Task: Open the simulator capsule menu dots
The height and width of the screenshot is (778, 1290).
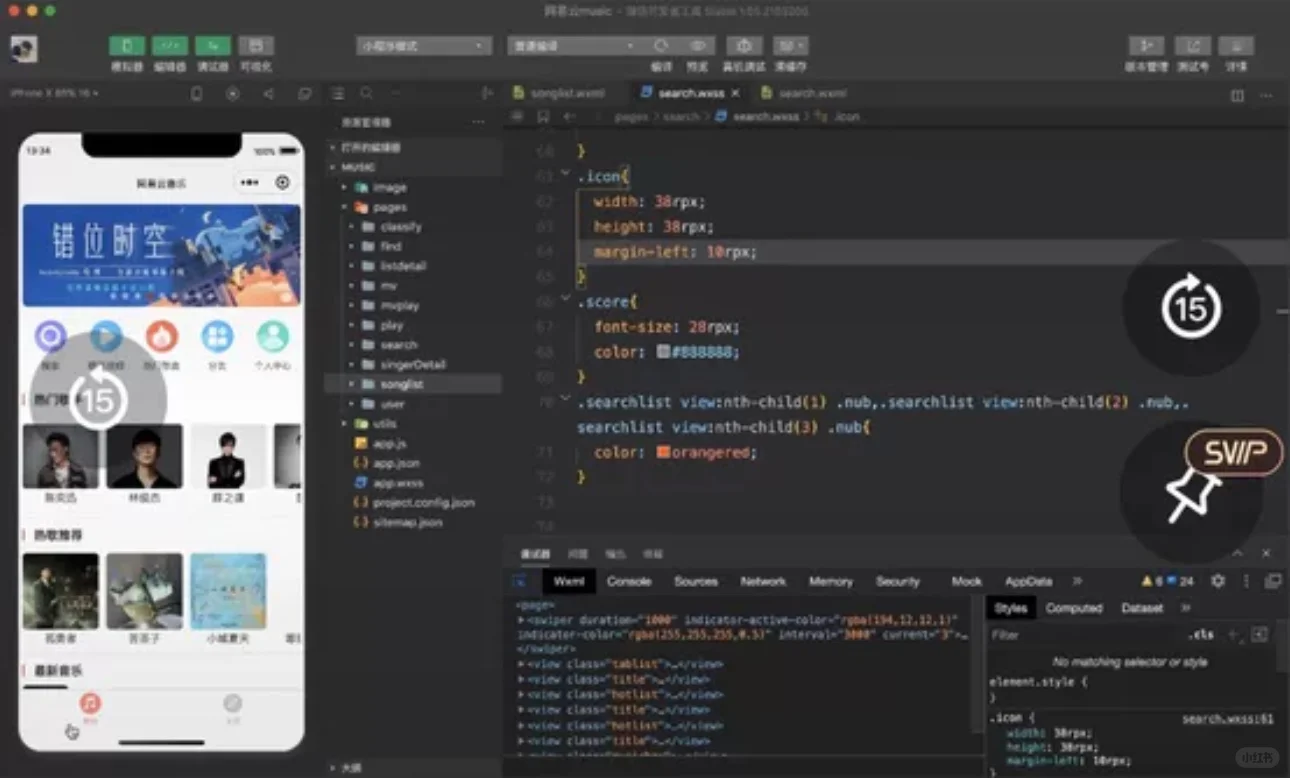Action: tap(249, 183)
